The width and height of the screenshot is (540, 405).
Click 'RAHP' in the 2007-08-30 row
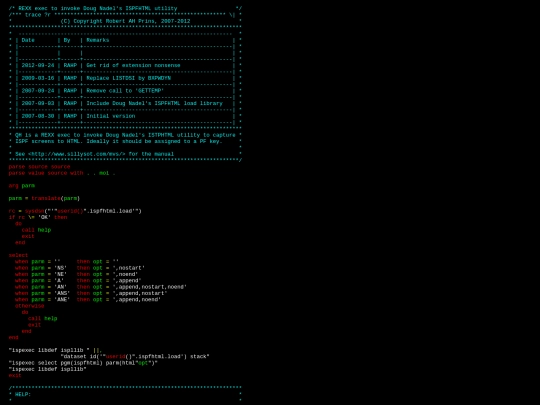[x=70, y=116]
